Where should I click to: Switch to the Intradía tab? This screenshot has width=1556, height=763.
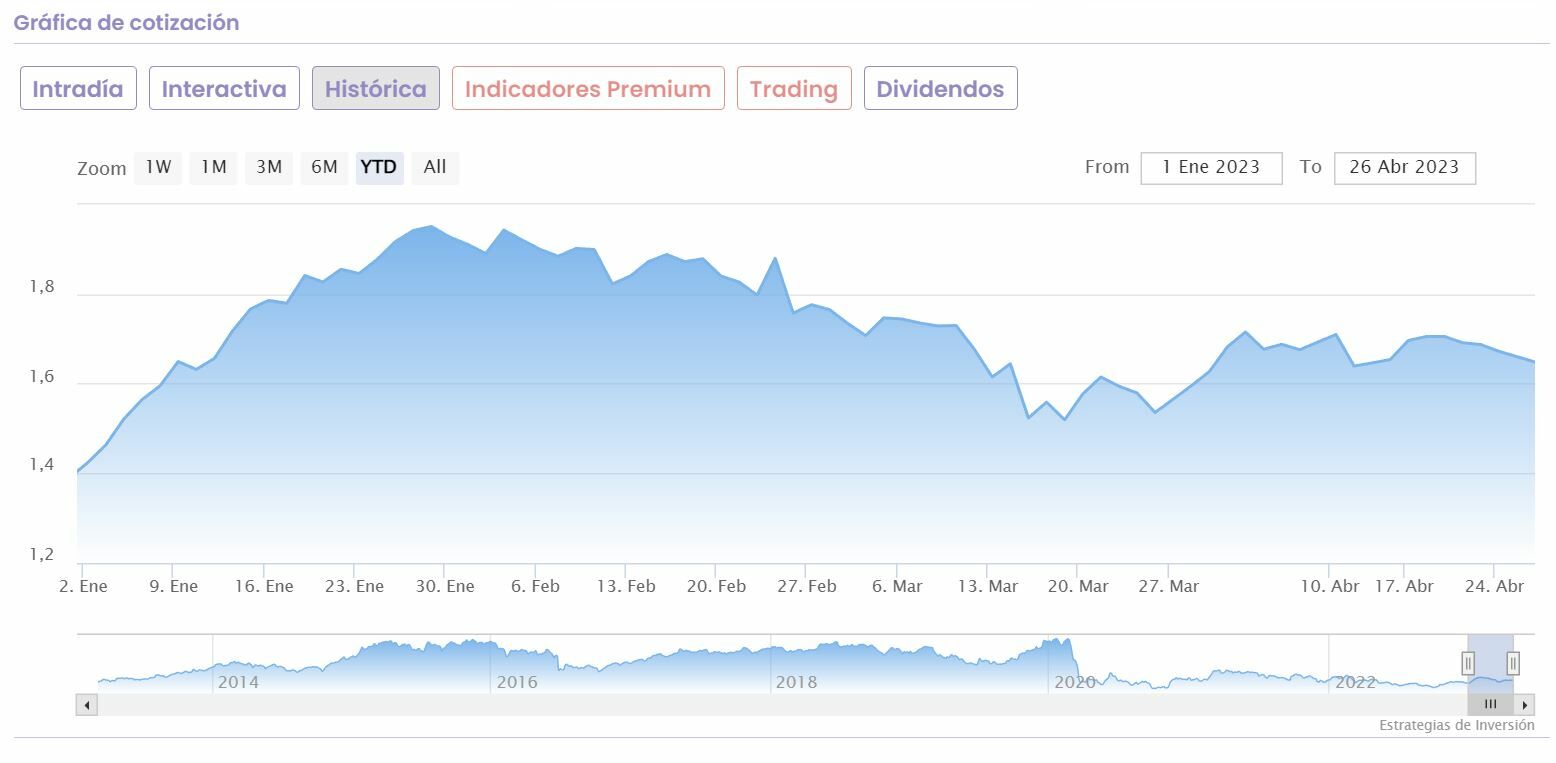[78, 89]
